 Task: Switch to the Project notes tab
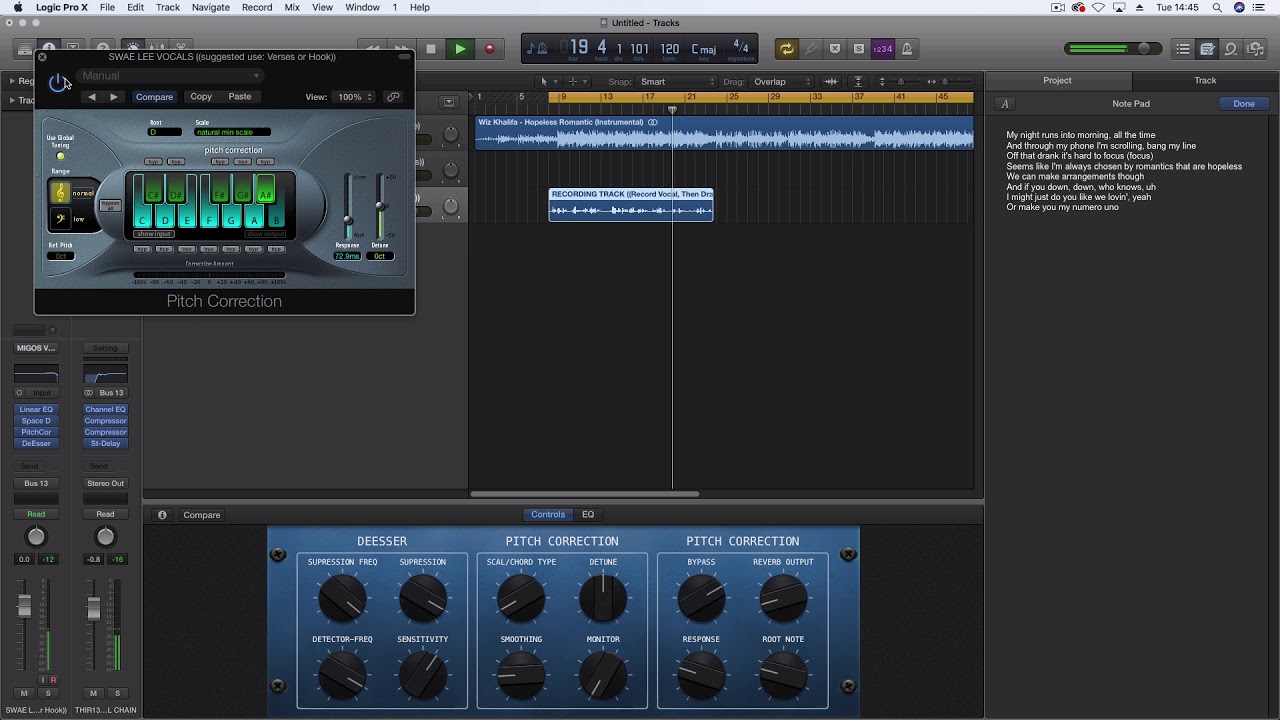pos(1057,80)
